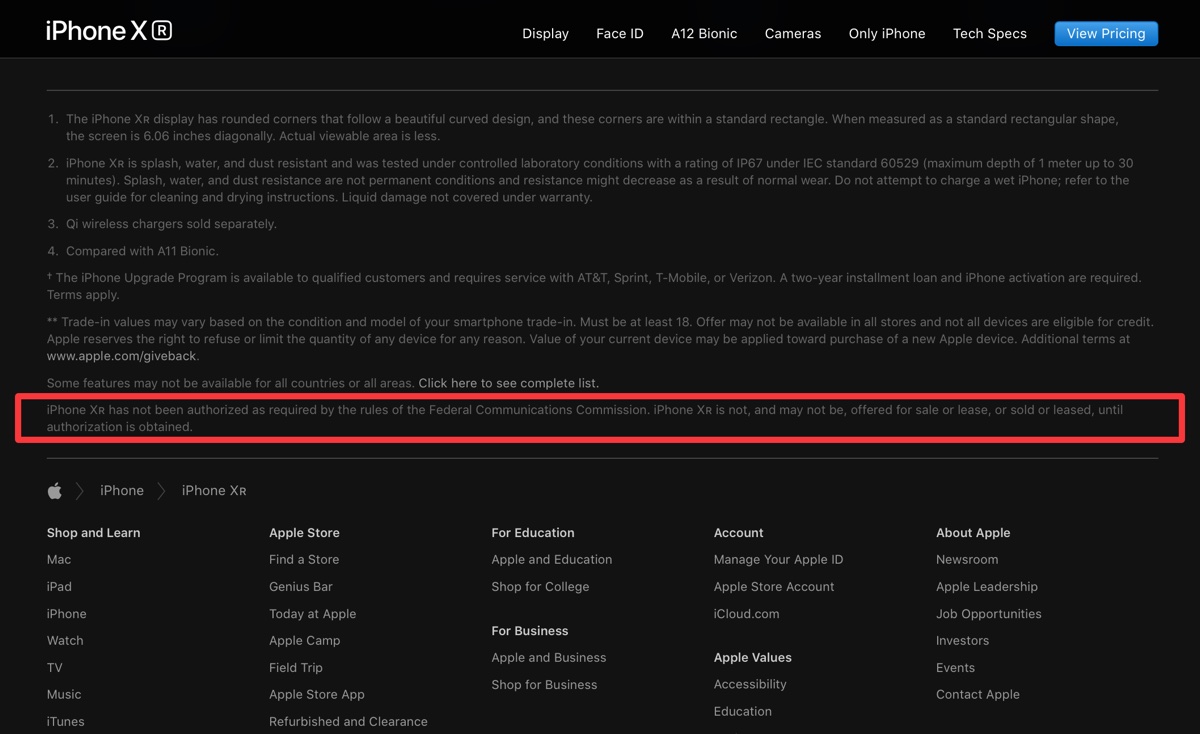Click here to see complete list

pyautogui.click(x=508, y=383)
